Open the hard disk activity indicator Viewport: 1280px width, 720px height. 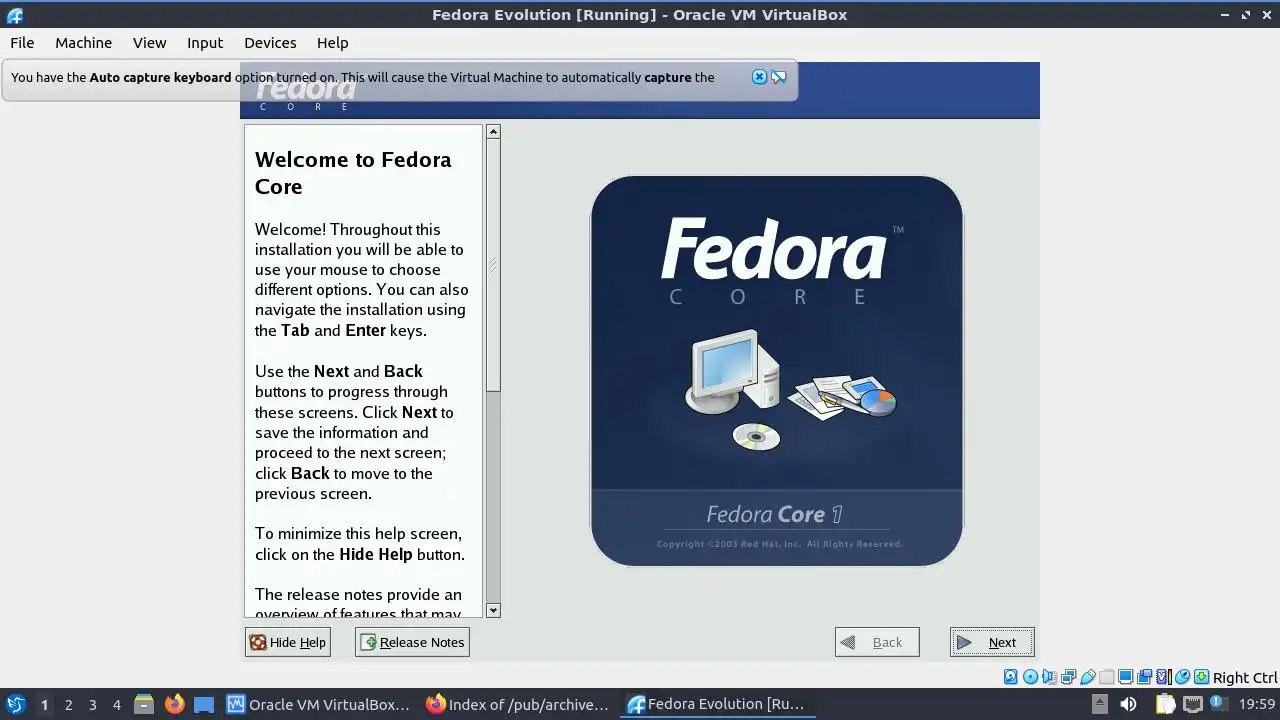[x=1010, y=677]
